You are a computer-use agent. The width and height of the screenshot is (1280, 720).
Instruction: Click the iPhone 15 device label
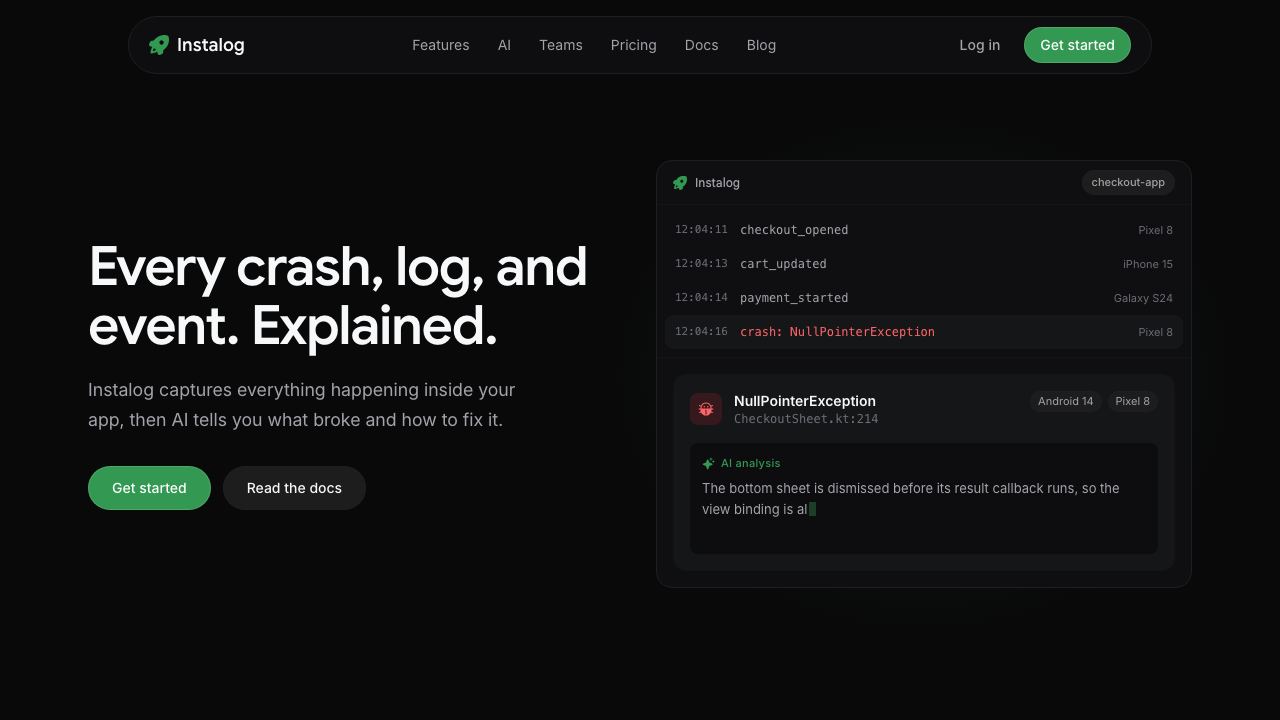pyautogui.click(x=1148, y=264)
